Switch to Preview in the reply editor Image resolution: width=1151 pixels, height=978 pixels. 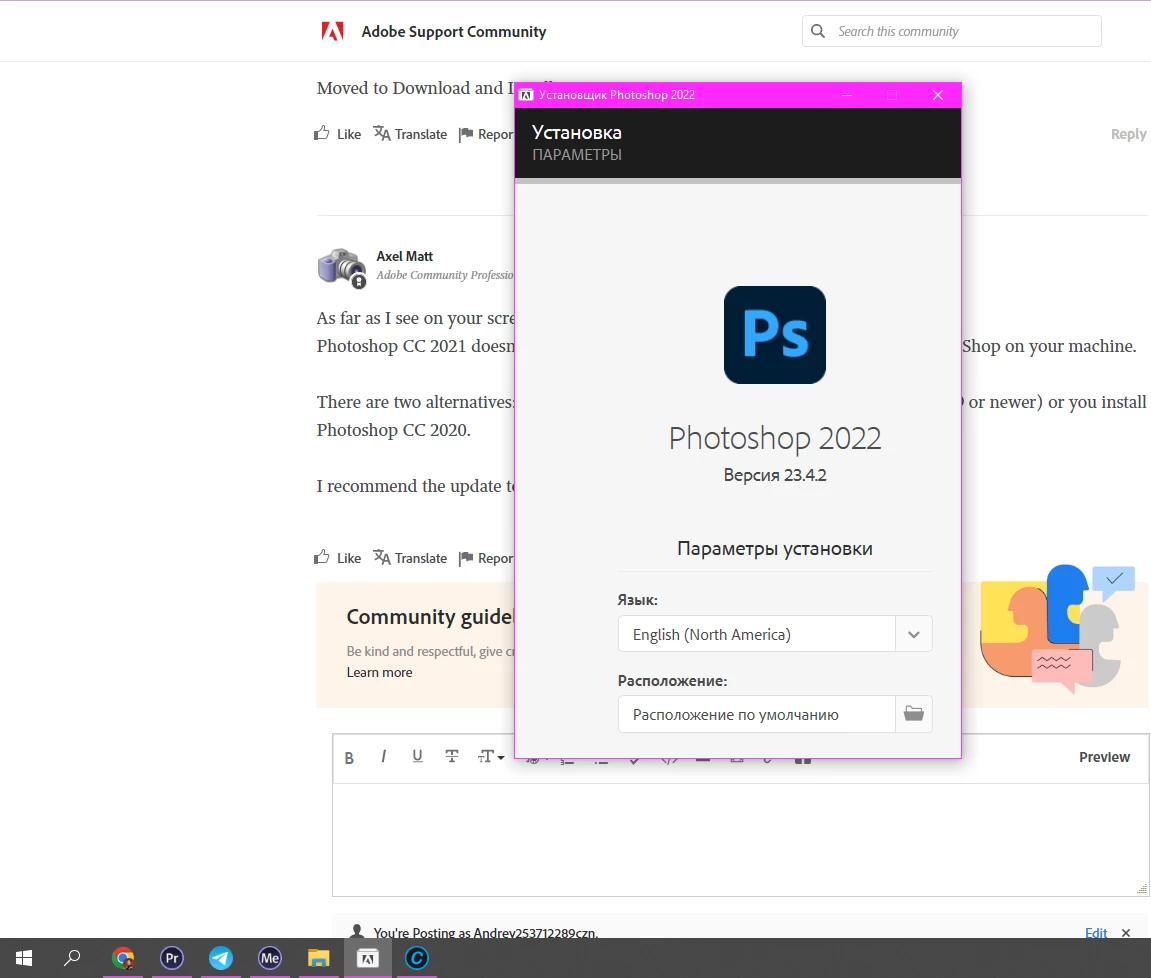click(1104, 757)
